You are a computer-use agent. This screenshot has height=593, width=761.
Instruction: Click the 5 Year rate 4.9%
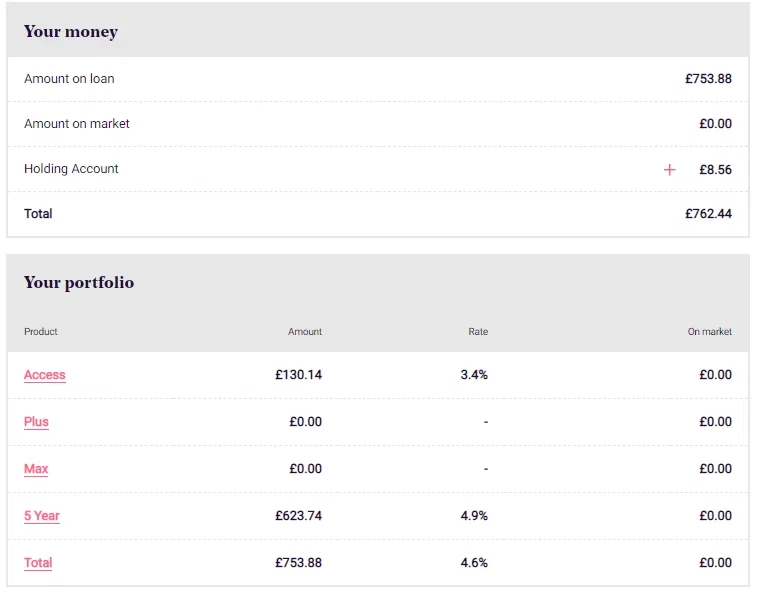point(474,516)
